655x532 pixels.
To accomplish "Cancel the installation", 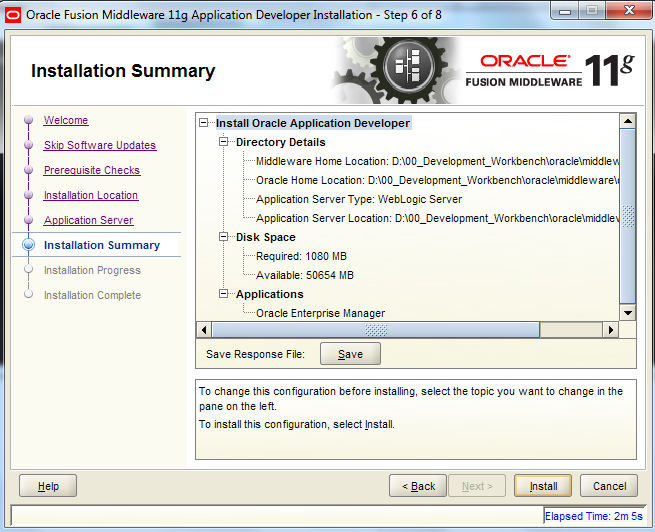I will click(x=609, y=486).
